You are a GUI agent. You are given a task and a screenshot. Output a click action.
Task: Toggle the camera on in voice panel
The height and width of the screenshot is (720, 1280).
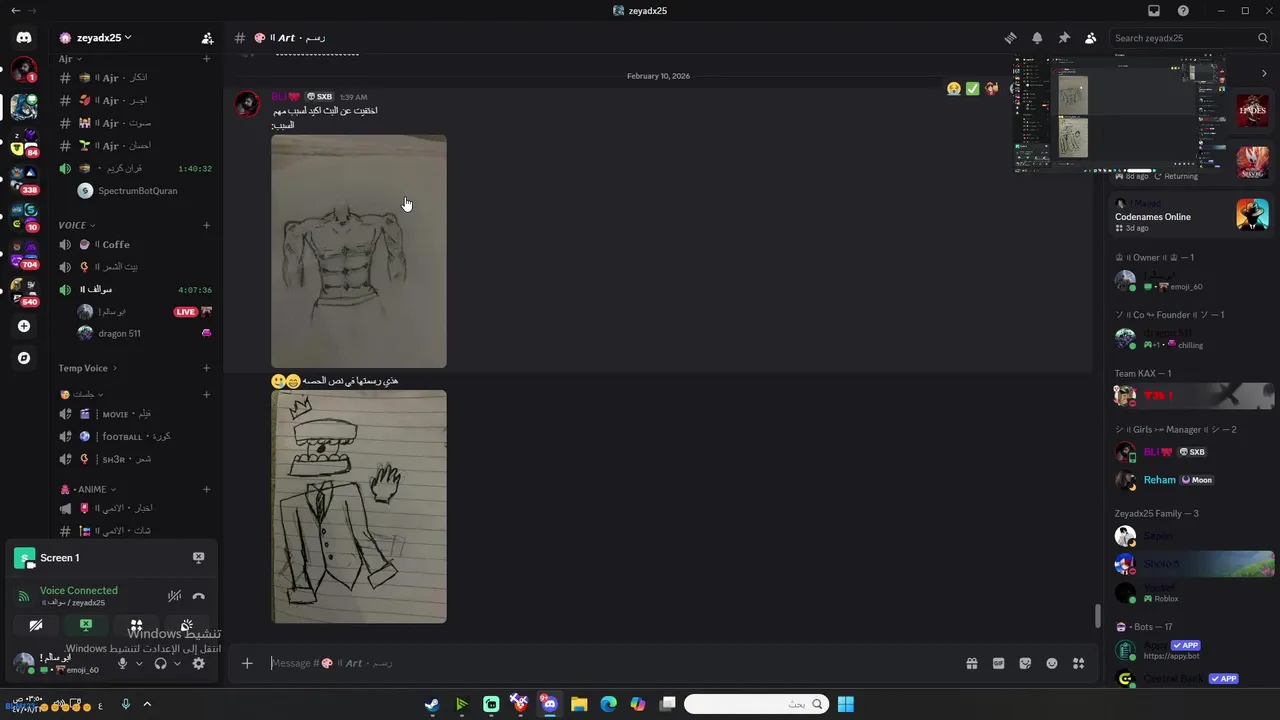[x=36, y=625]
